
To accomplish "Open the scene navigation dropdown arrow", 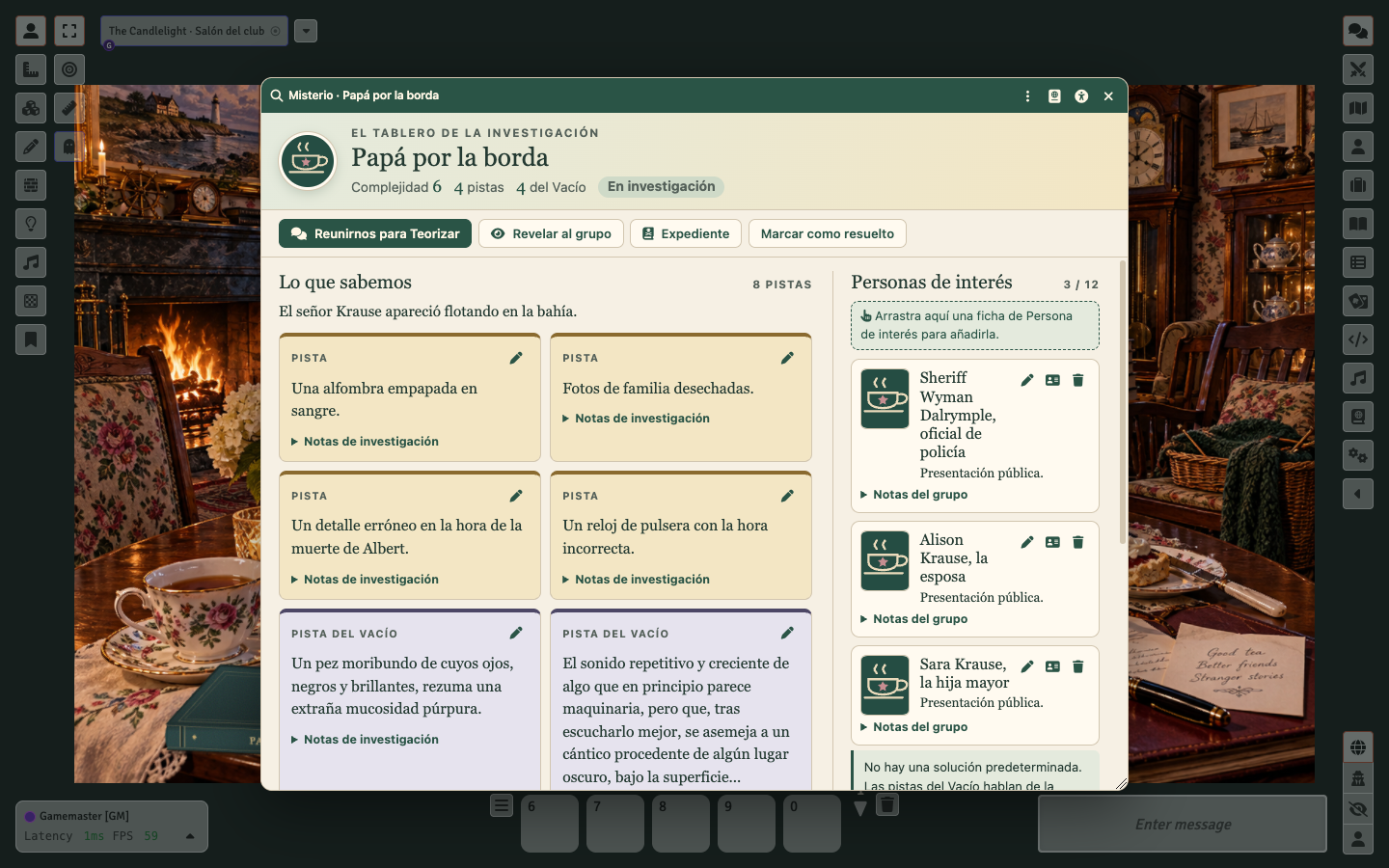I will [306, 31].
